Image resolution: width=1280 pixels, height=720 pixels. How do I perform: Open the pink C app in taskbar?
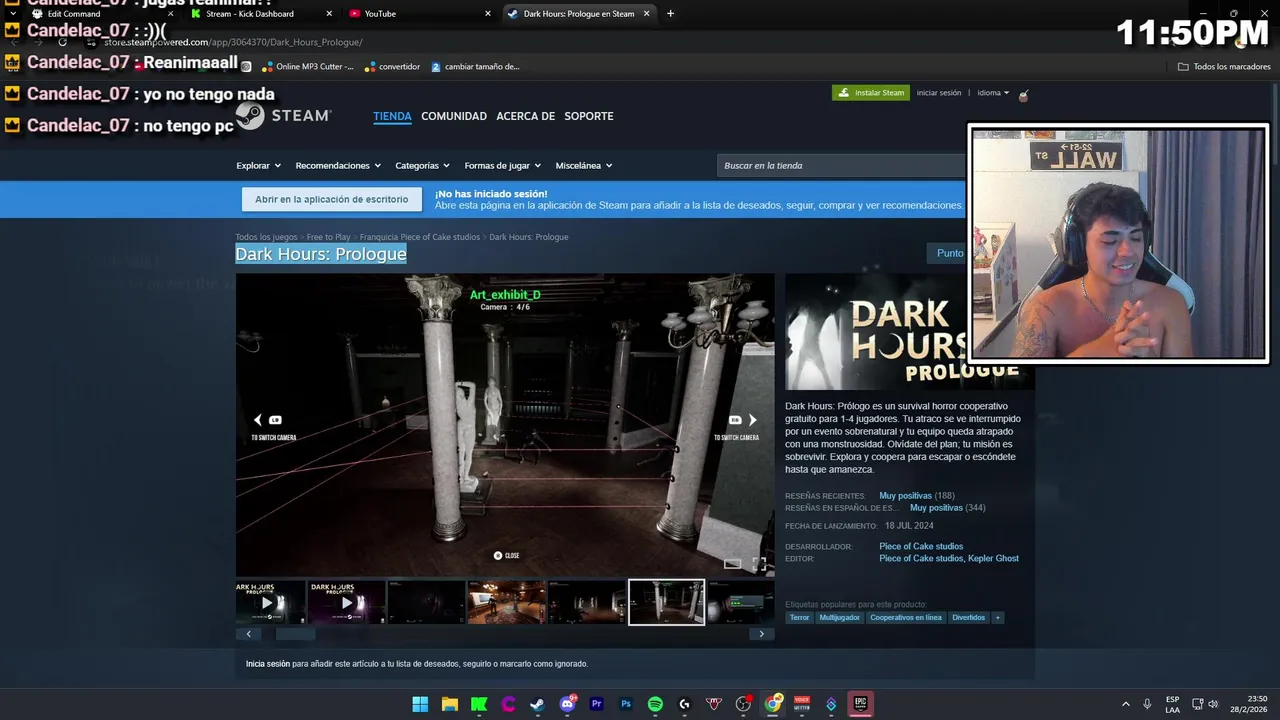click(x=509, y=704)
